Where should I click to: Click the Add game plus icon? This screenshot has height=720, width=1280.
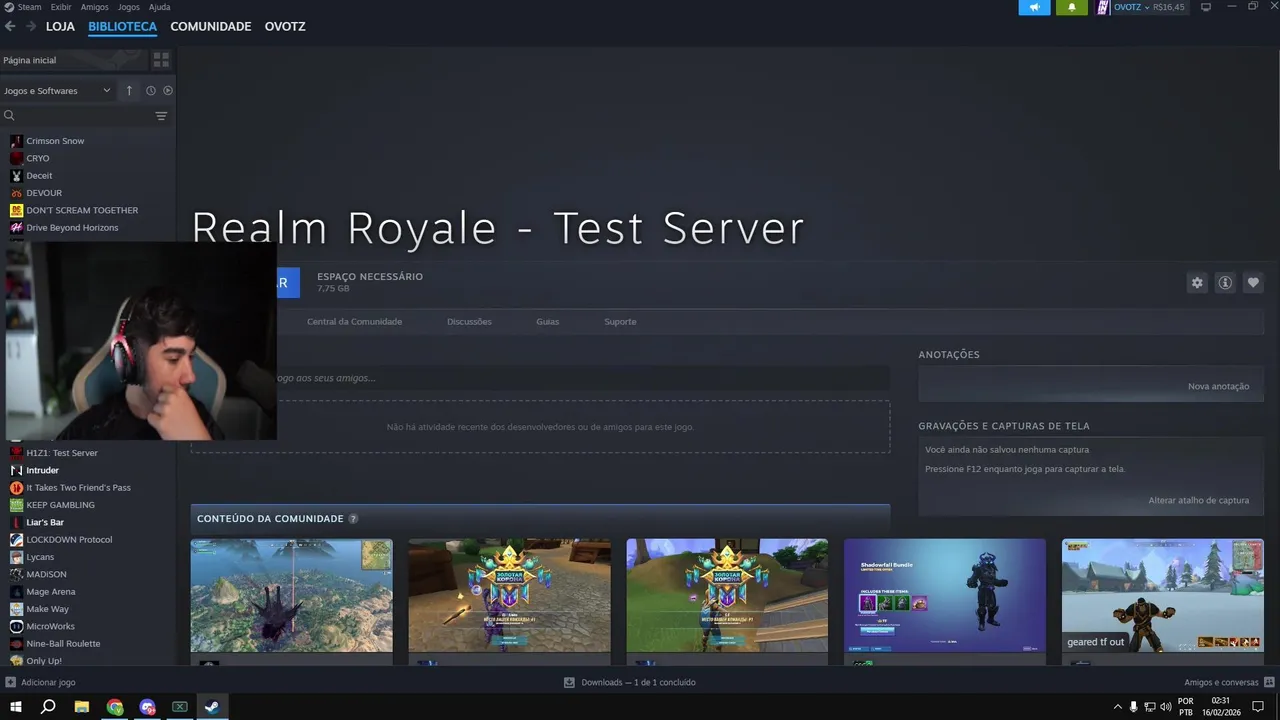pyautogui.click(x=10, y=682)
